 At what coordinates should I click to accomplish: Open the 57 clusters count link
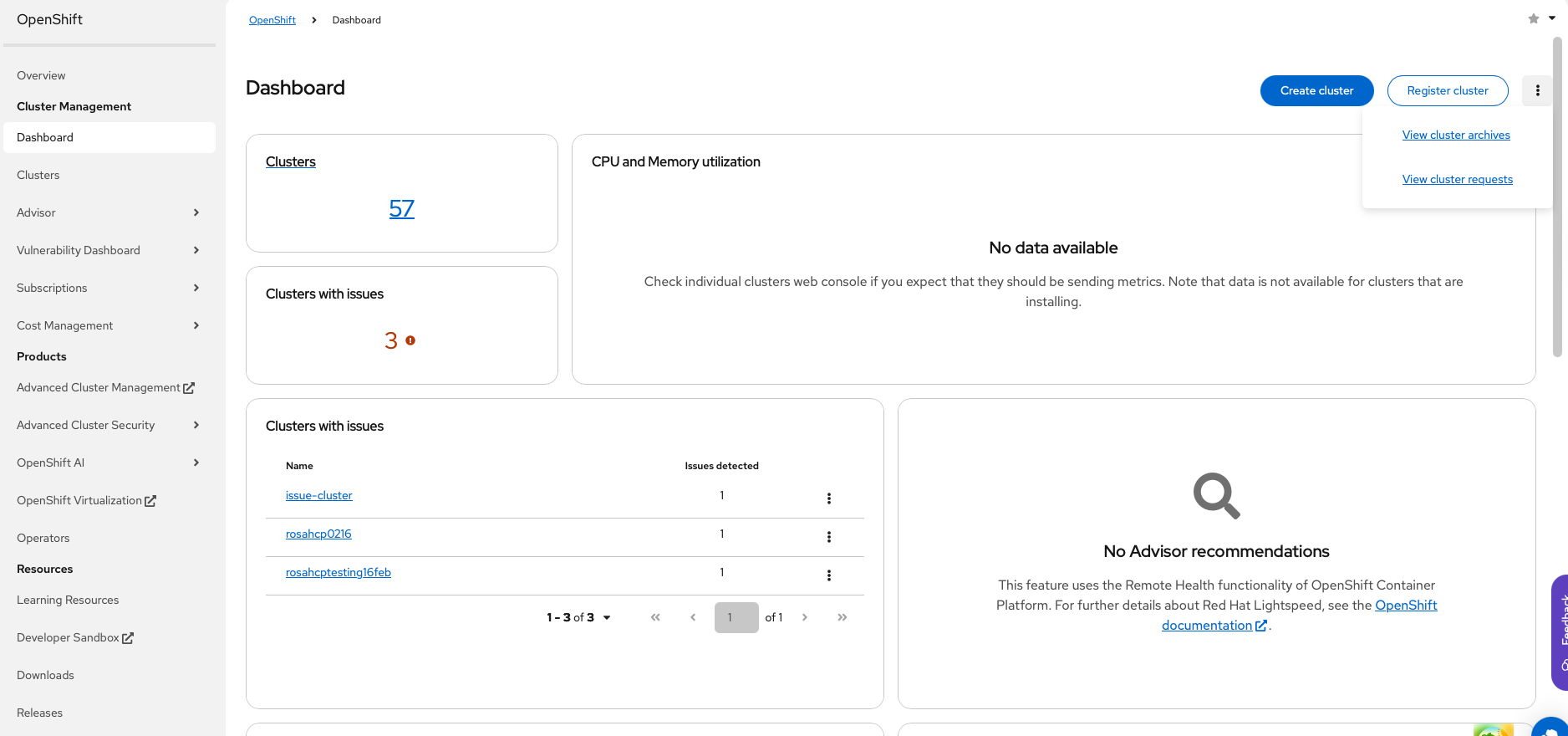[401, 208]
